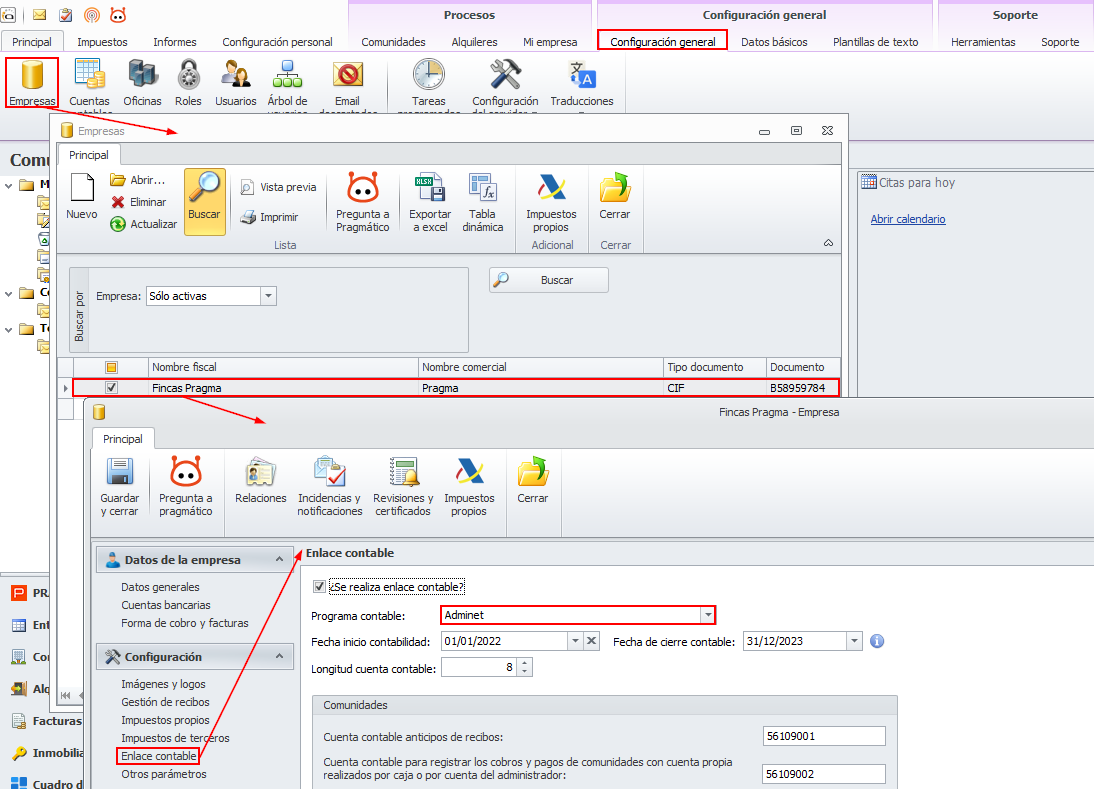Collapse the Configuración sidebar section
This screenshot has height=789, width=1094.
[x=279, y=656]
